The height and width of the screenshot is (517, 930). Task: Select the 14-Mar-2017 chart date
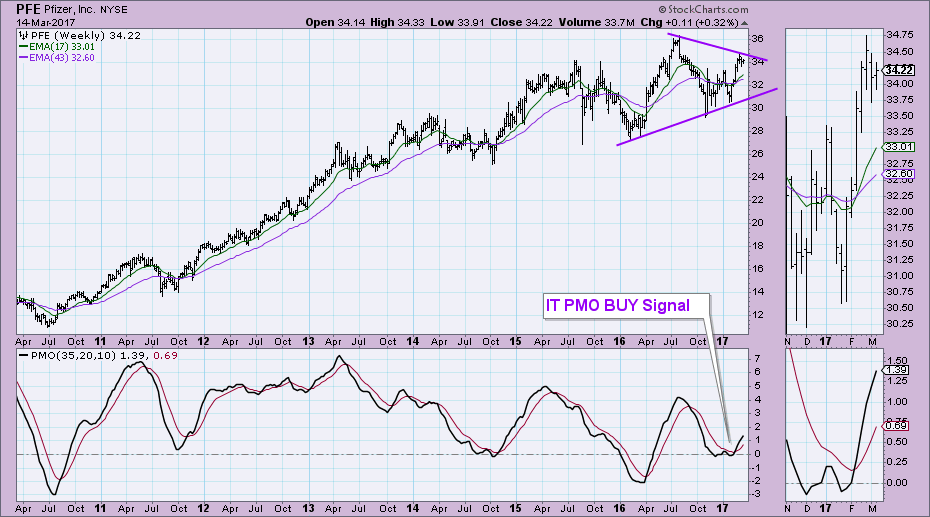click(46, 23)
